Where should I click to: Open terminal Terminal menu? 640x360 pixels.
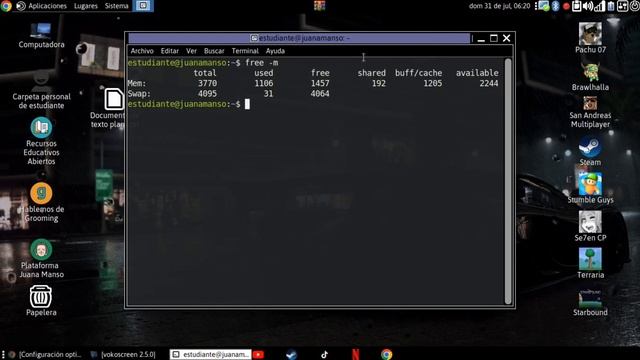click(245, 51)
